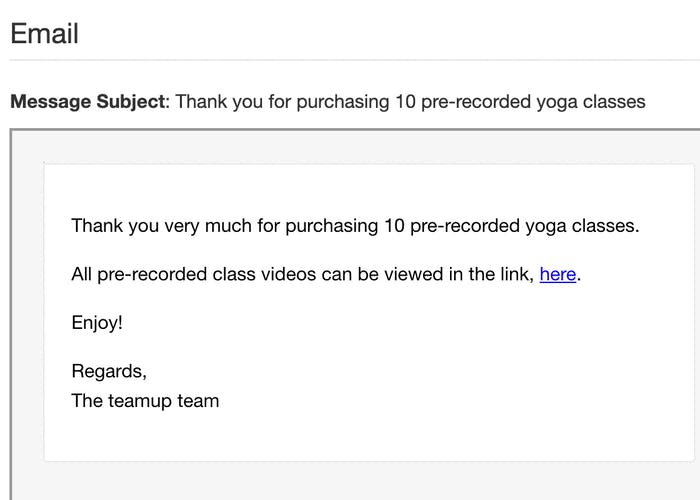
Task: Select "The teamup team" signature line
Action: pyautogui.click(x=145, y=401)
